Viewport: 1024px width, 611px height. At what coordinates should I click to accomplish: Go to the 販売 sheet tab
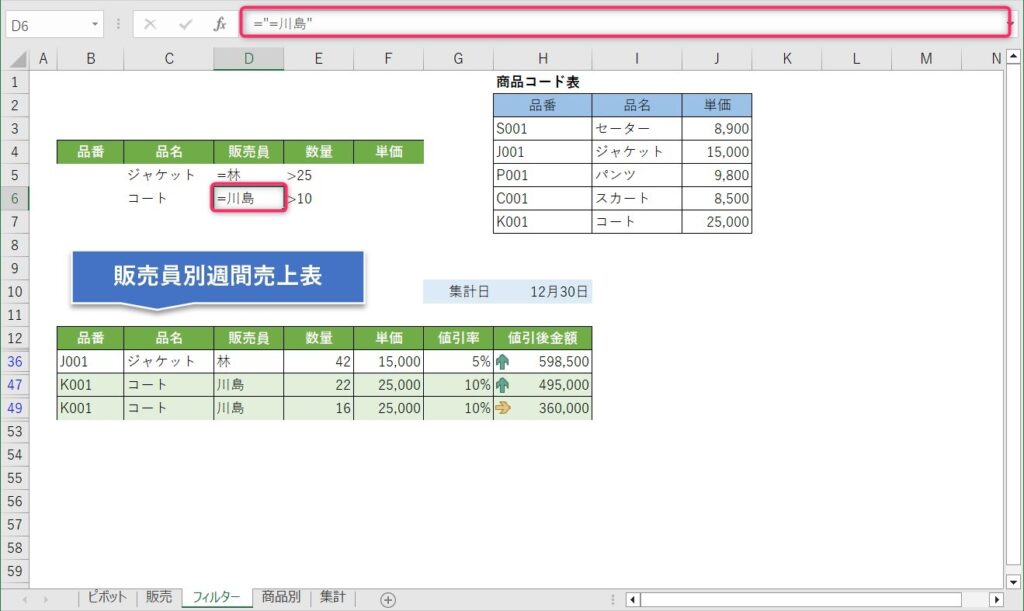coord(159,598)
